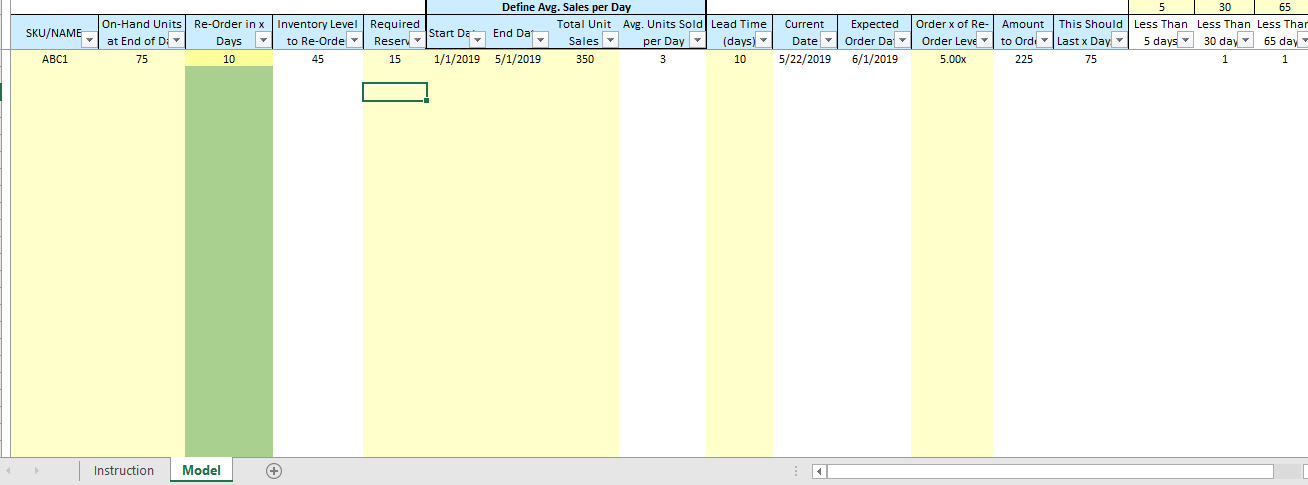Select the 5.00x multiplier cell
The height and width of the screenshot is (485, 1308).
pyautogui.click(x=952, y=59)
